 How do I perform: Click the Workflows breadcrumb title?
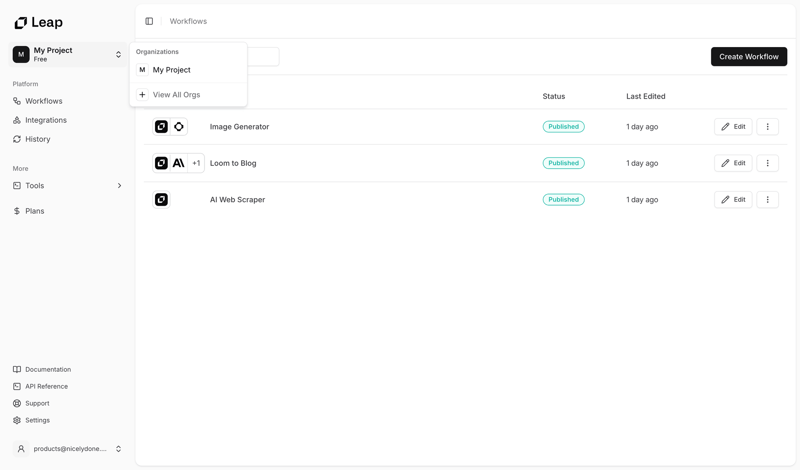coord(188,21)
